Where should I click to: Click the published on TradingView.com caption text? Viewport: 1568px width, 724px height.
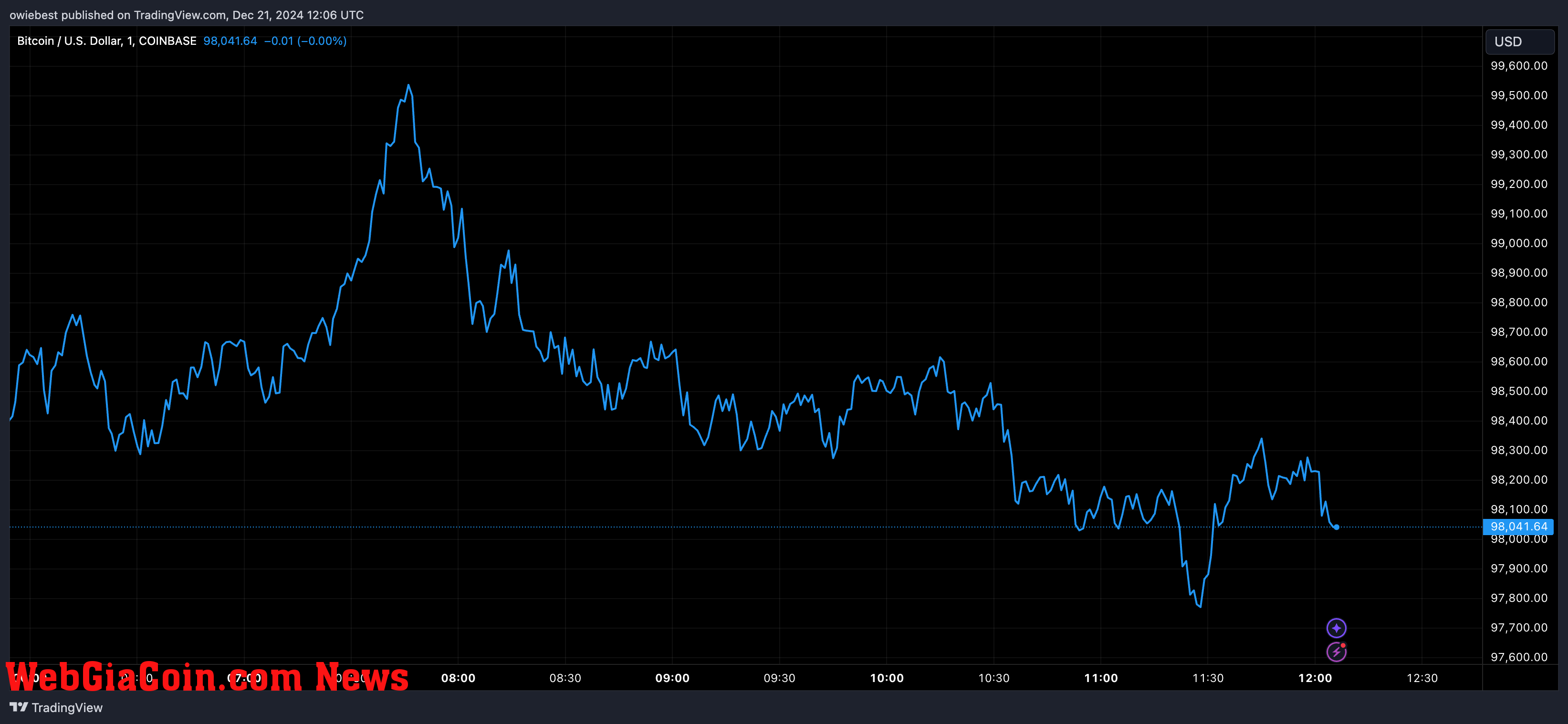tap(186, 15)
